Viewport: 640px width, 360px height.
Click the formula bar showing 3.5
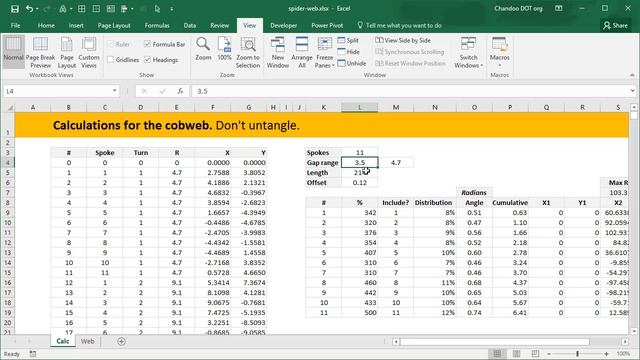click(x=410, y=91)
